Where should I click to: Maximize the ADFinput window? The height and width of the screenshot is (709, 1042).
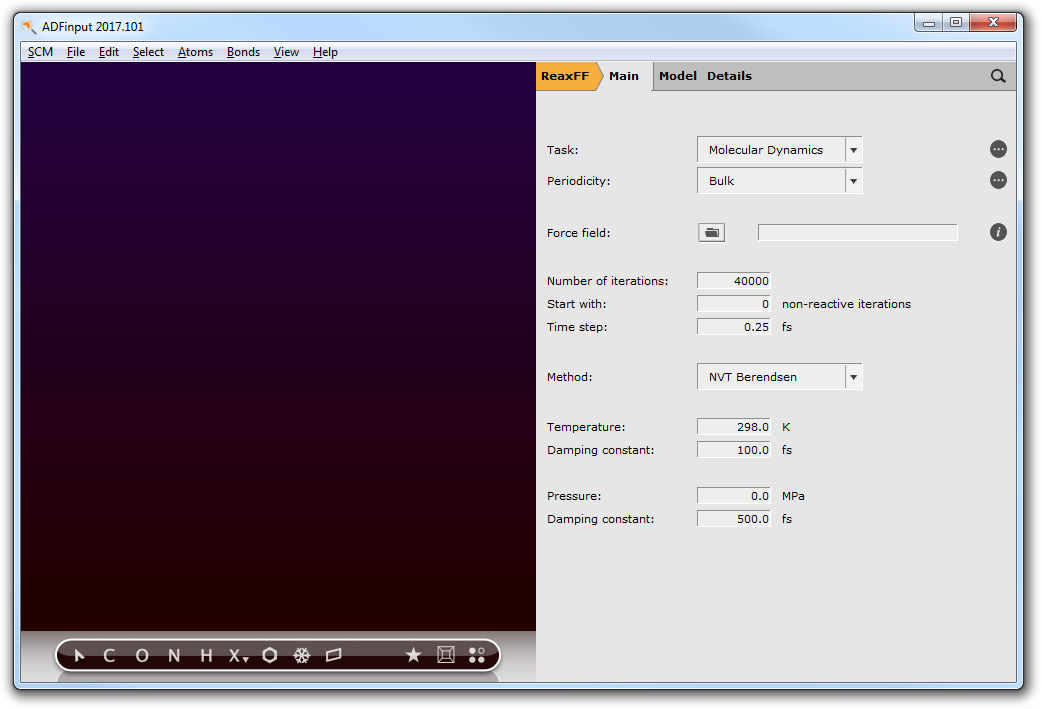[x=956, y=23]
